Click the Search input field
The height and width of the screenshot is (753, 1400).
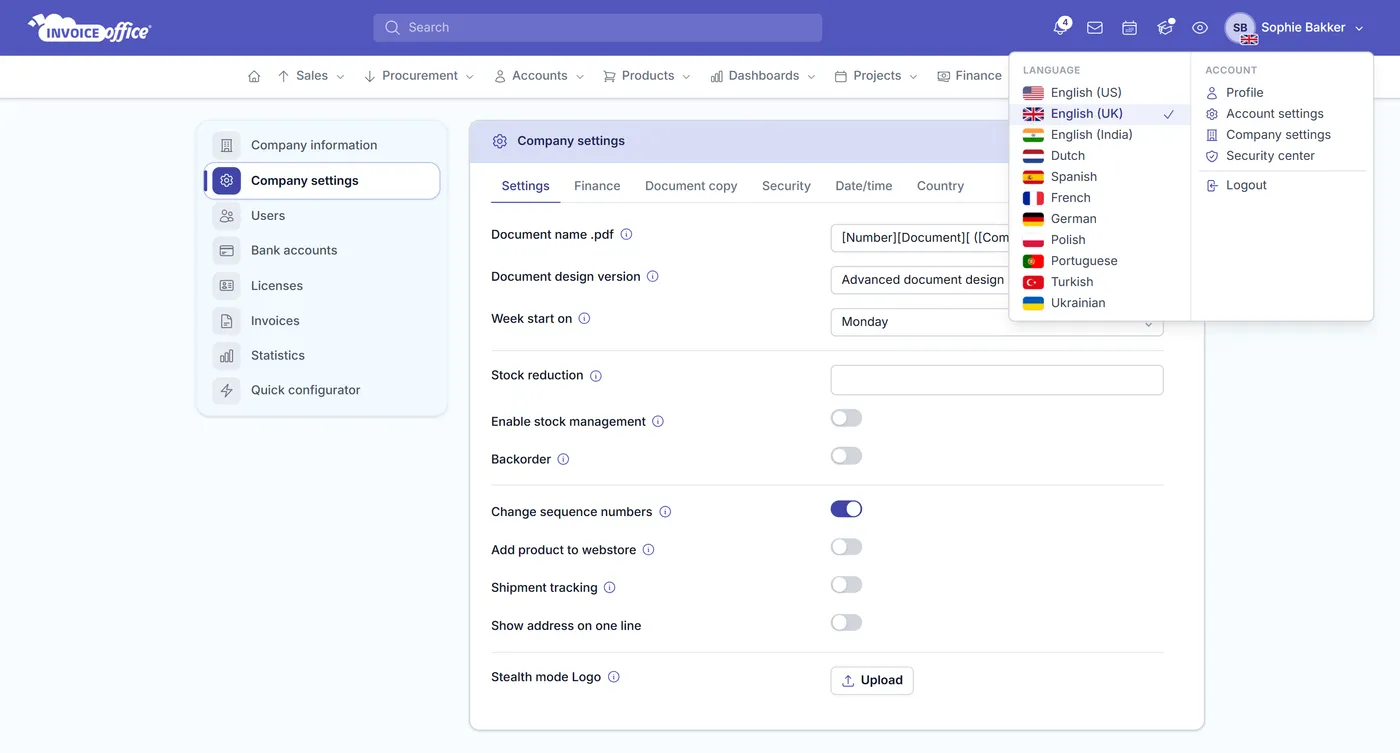[598, 28]
